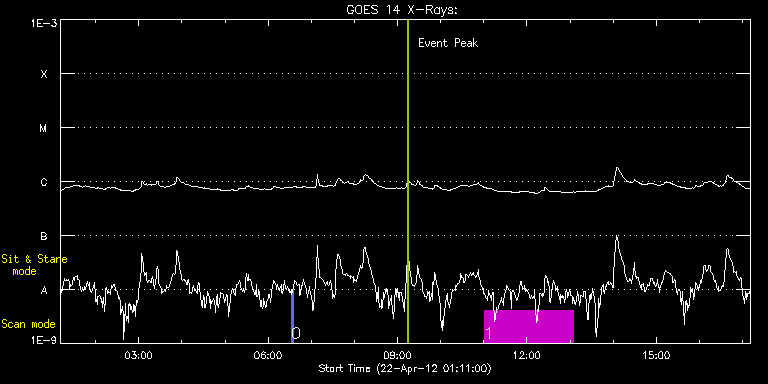768x384 pixels.
Task: Click the 06:00 time axis label
Action: click(268, 354)
